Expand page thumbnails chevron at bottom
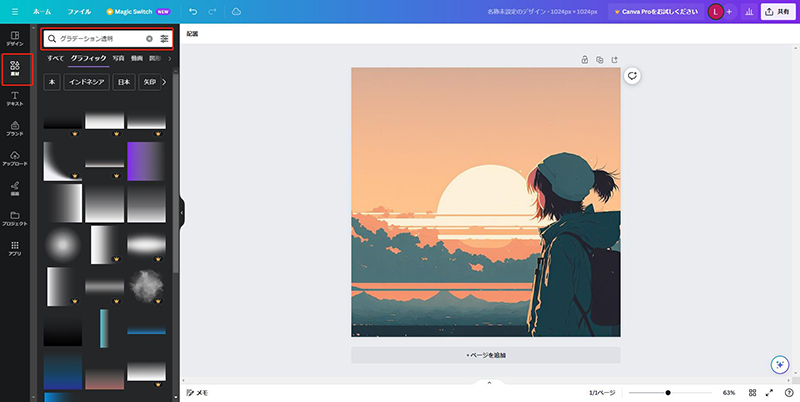The image size is (800, 402). click(x=489, y=382)
